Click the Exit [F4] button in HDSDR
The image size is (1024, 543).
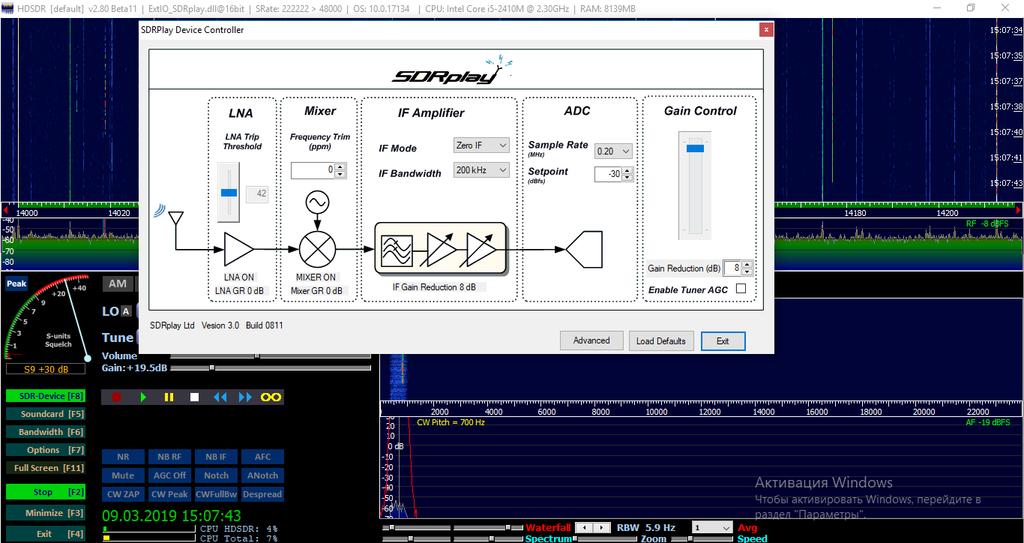pos(45,534)
